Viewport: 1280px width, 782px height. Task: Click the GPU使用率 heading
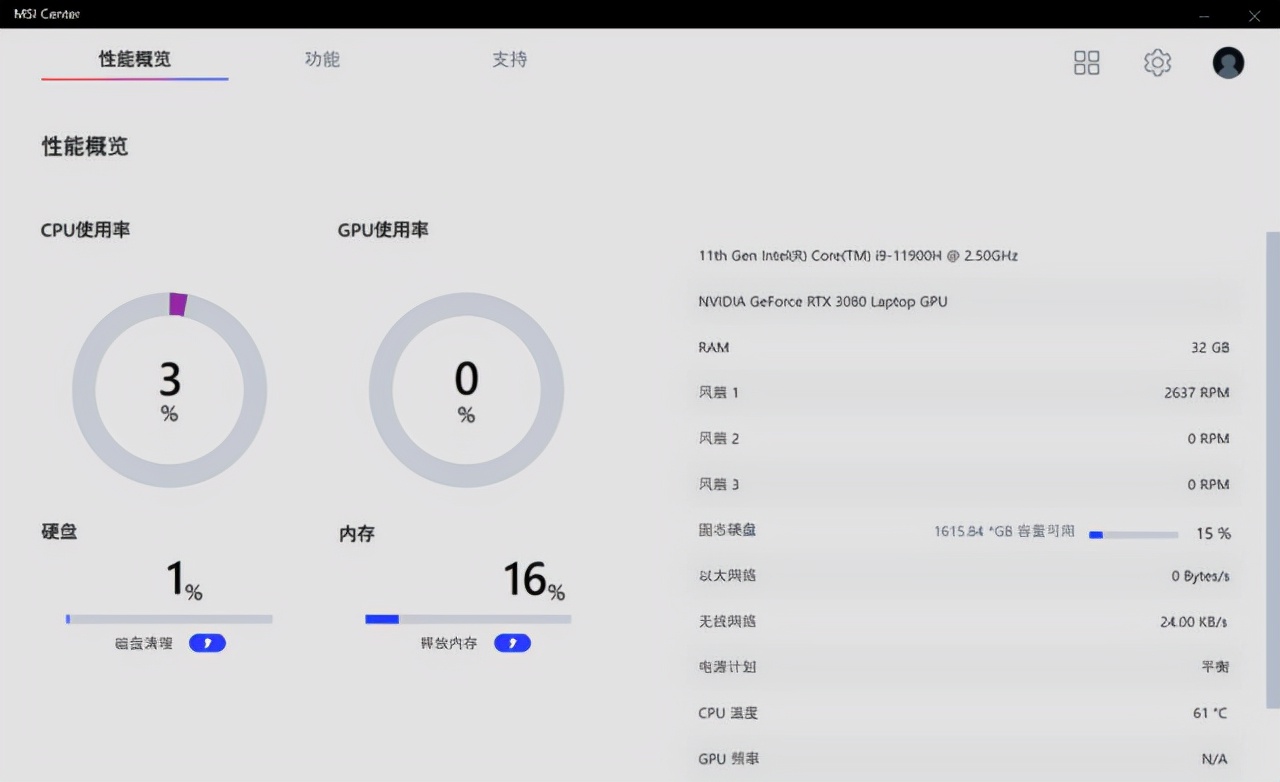(383, 230)
